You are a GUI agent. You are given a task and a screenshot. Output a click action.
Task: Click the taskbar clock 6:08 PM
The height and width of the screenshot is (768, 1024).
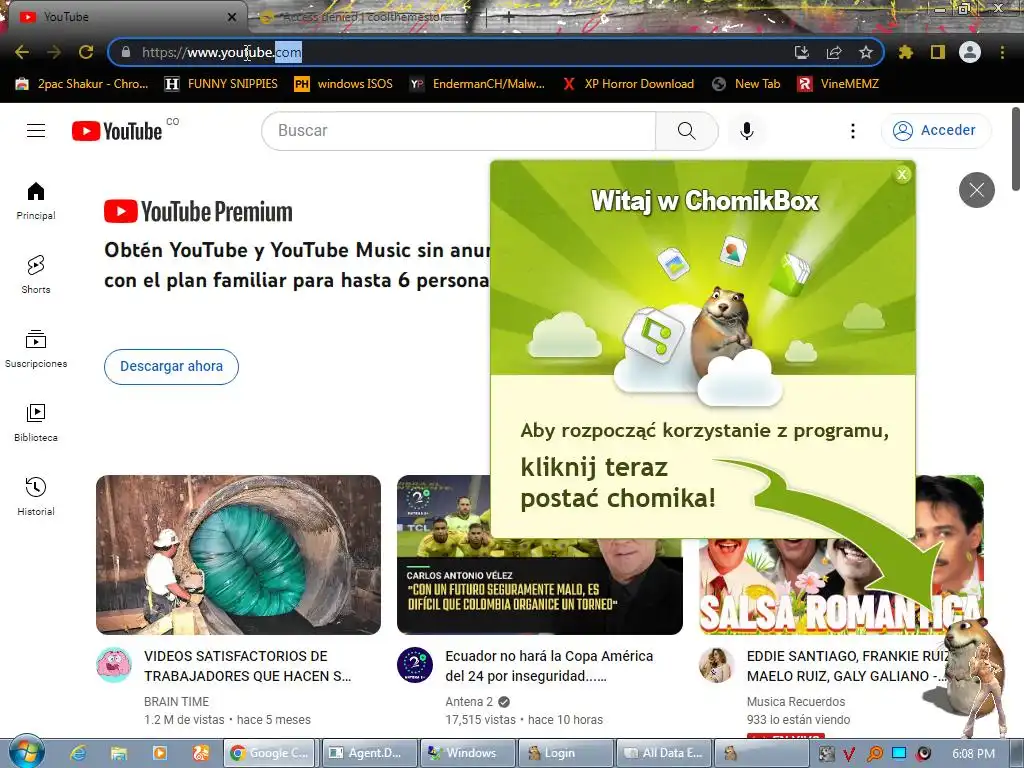[973, 754]
